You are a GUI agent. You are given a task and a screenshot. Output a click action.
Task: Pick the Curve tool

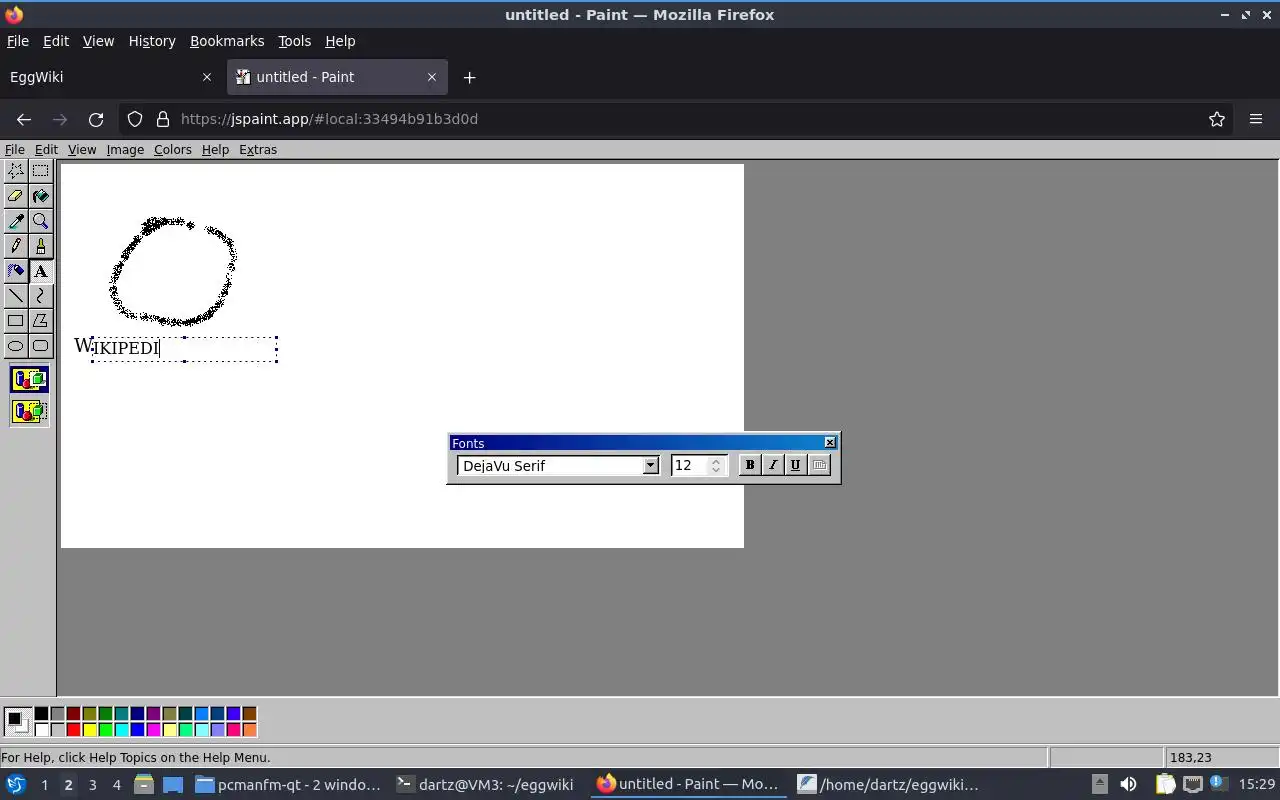click(x=40, y=296)
